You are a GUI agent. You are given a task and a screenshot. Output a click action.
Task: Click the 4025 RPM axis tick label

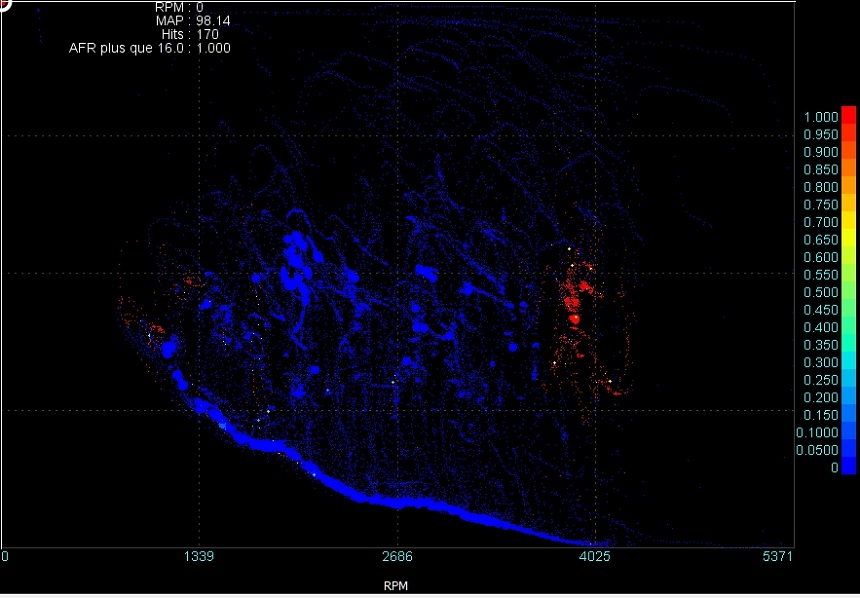[595, 556]
